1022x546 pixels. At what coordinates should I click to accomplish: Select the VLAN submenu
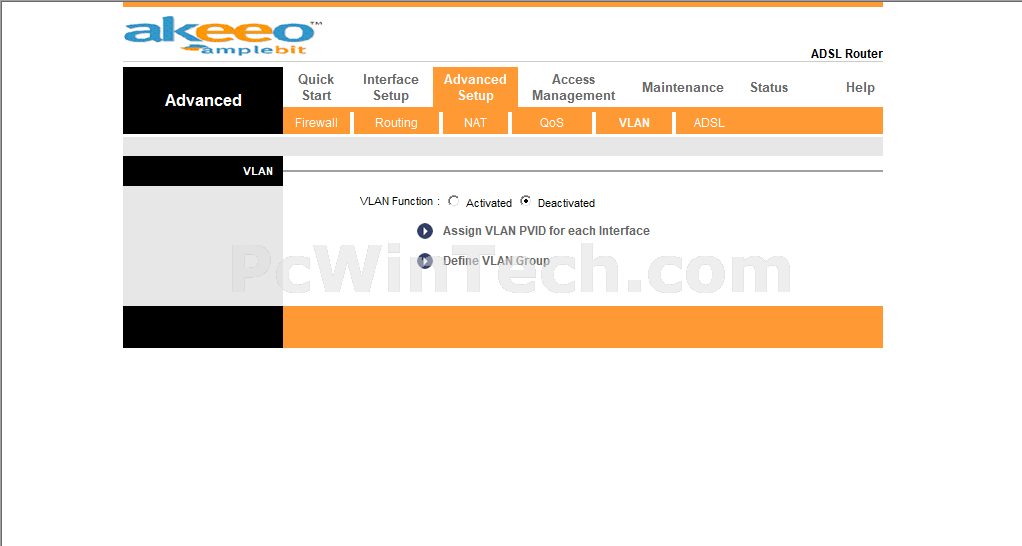coord(634,122)
